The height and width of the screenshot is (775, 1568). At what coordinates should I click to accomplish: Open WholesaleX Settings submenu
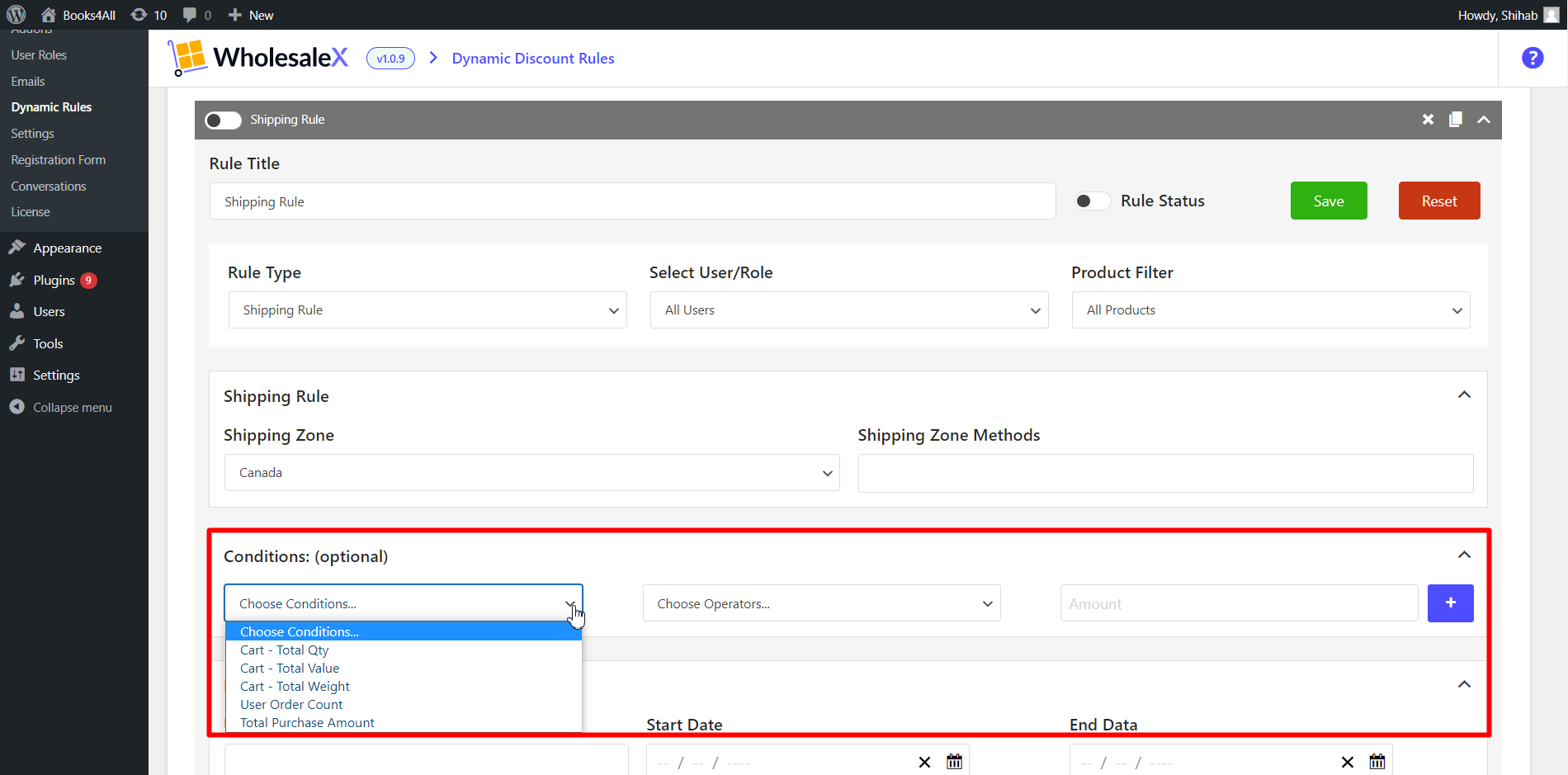32,134
